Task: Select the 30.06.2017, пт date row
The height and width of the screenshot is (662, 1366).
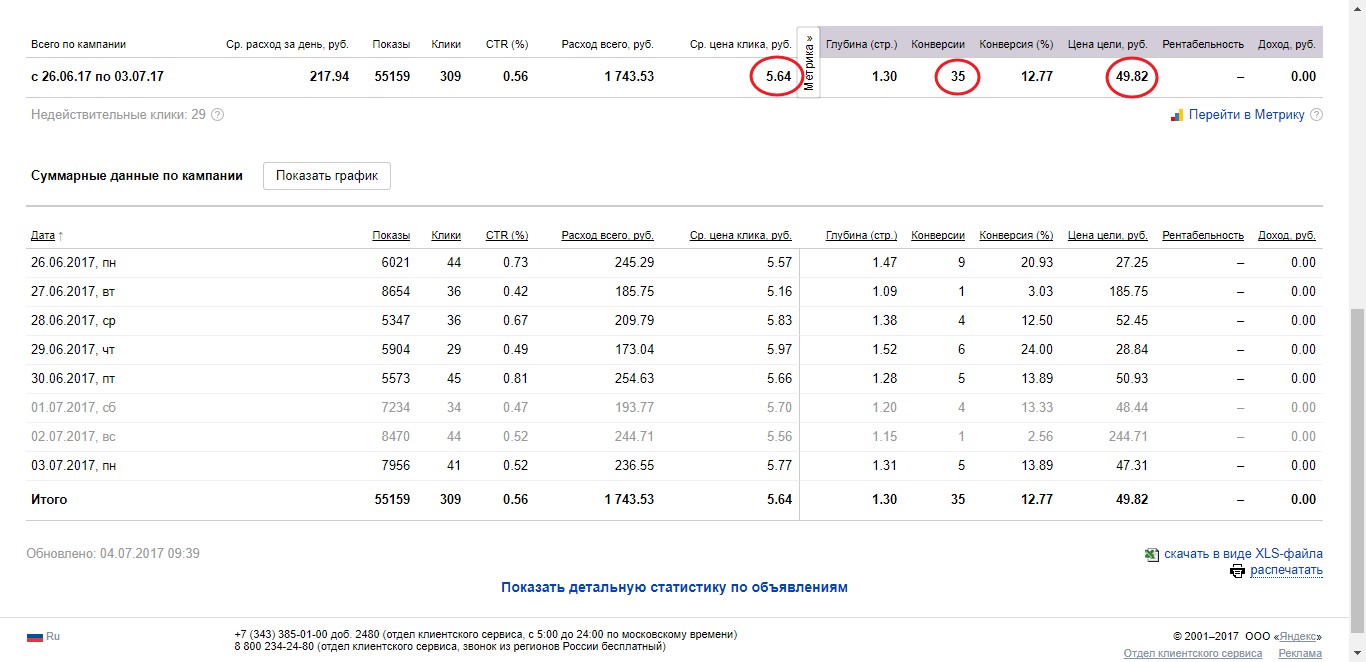Action: [x=674, y=378]
